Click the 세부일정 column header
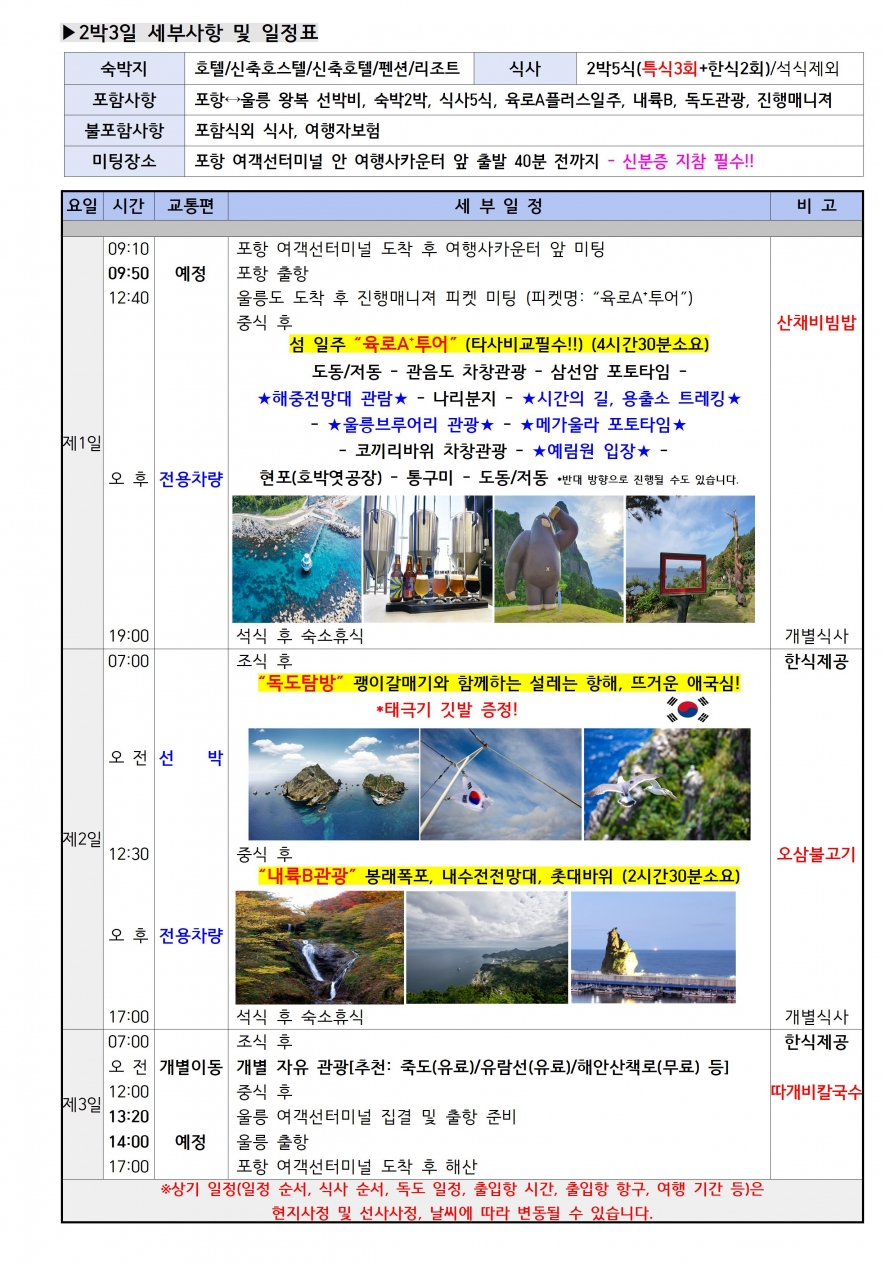The image size is (885, 1263). point(498,206)
